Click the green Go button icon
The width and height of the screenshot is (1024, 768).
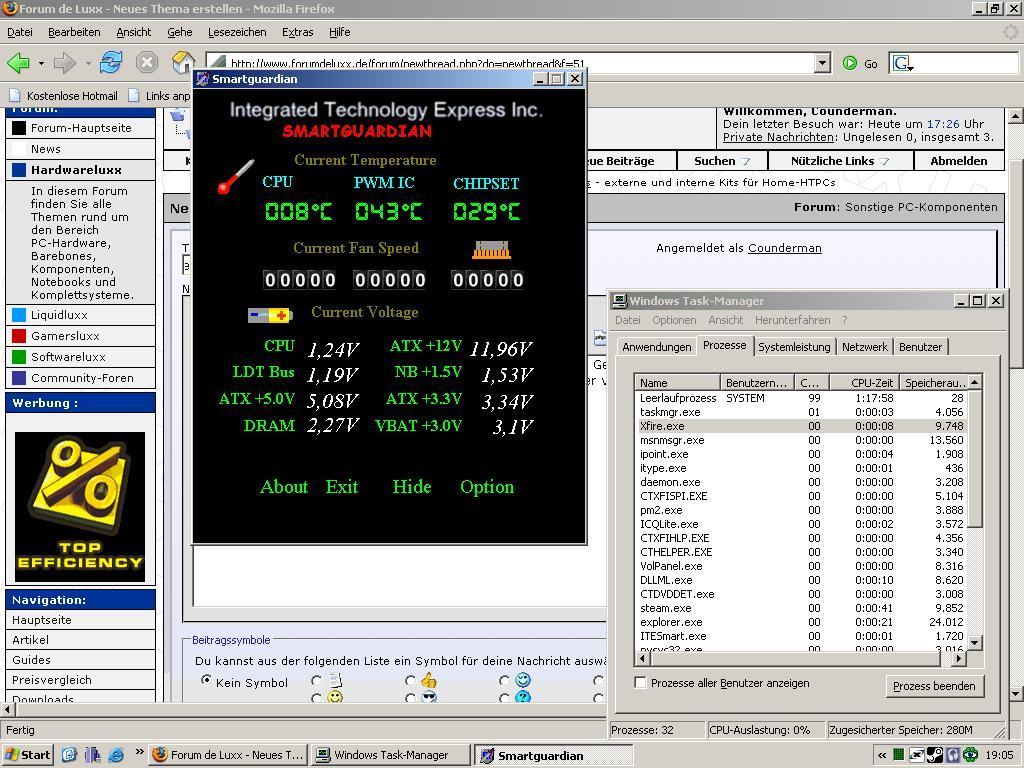(x=850, y=63)
